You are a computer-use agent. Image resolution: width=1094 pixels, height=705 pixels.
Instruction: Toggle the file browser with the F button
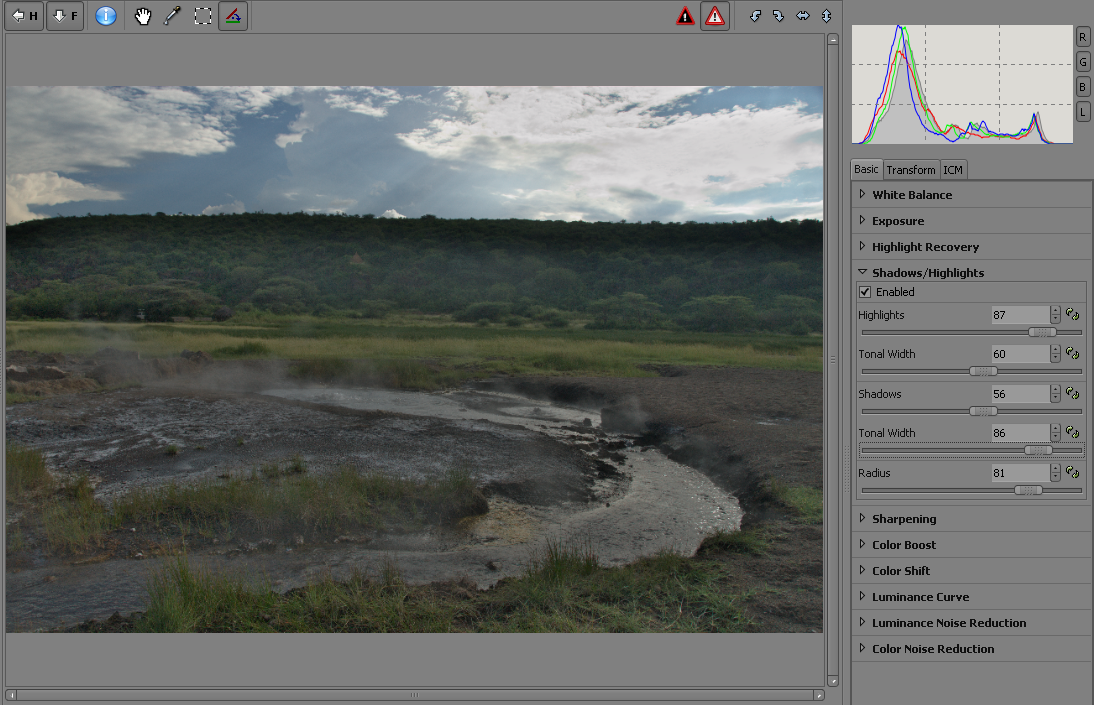coord(65,16)
